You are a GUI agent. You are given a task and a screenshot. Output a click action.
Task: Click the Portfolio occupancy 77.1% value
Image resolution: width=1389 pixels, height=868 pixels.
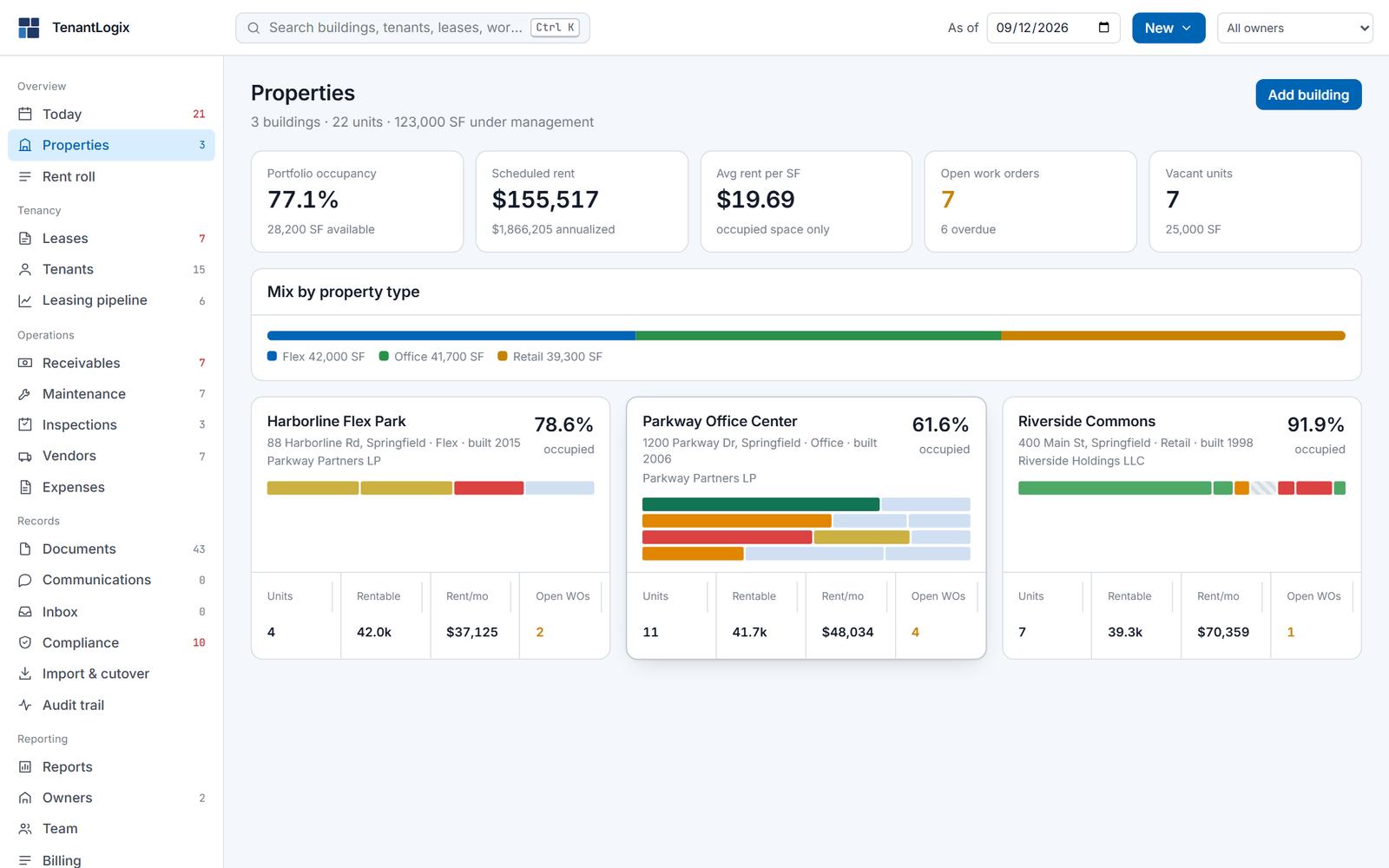303,200
